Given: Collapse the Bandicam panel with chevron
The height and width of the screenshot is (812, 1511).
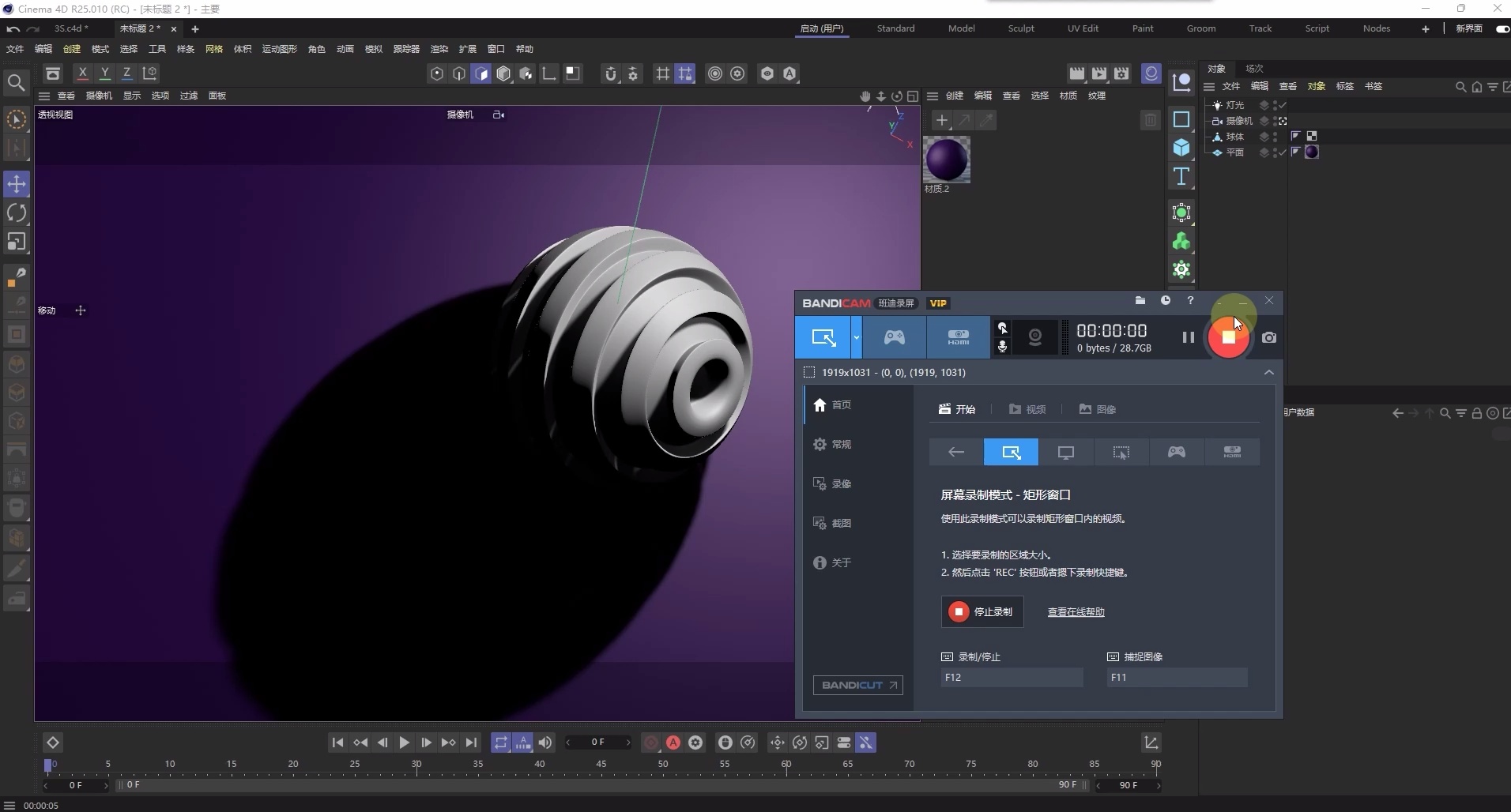Looking at the screenshot, I should point(1268,372).
